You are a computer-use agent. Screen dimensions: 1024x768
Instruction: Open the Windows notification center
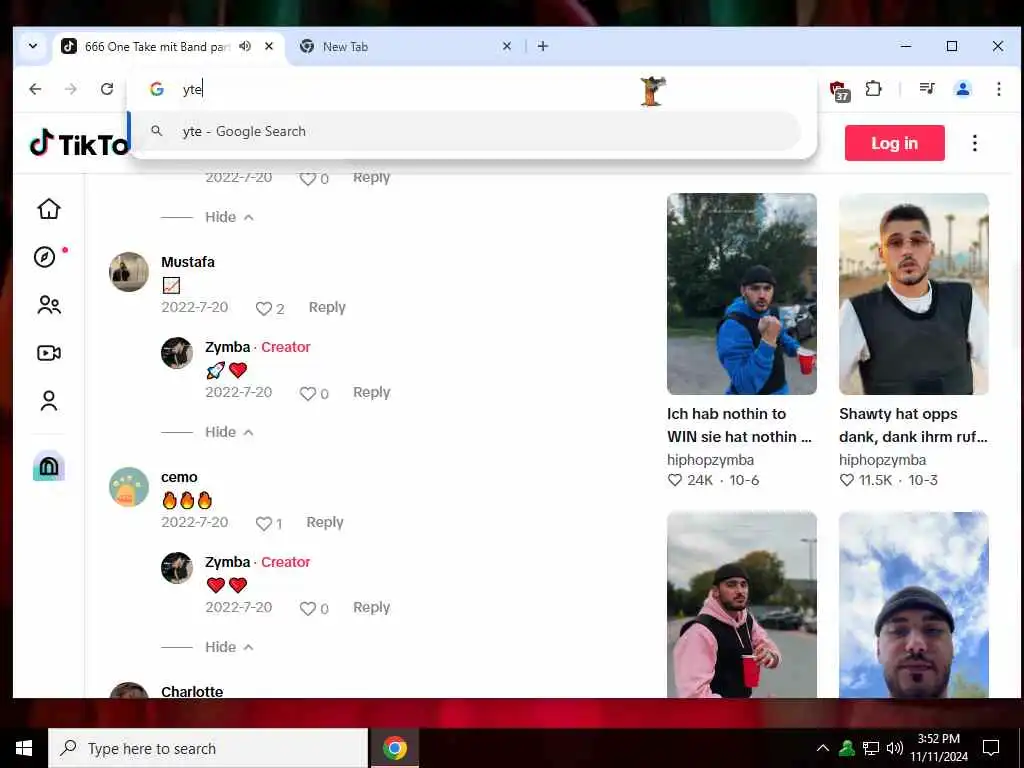(991, 748)
